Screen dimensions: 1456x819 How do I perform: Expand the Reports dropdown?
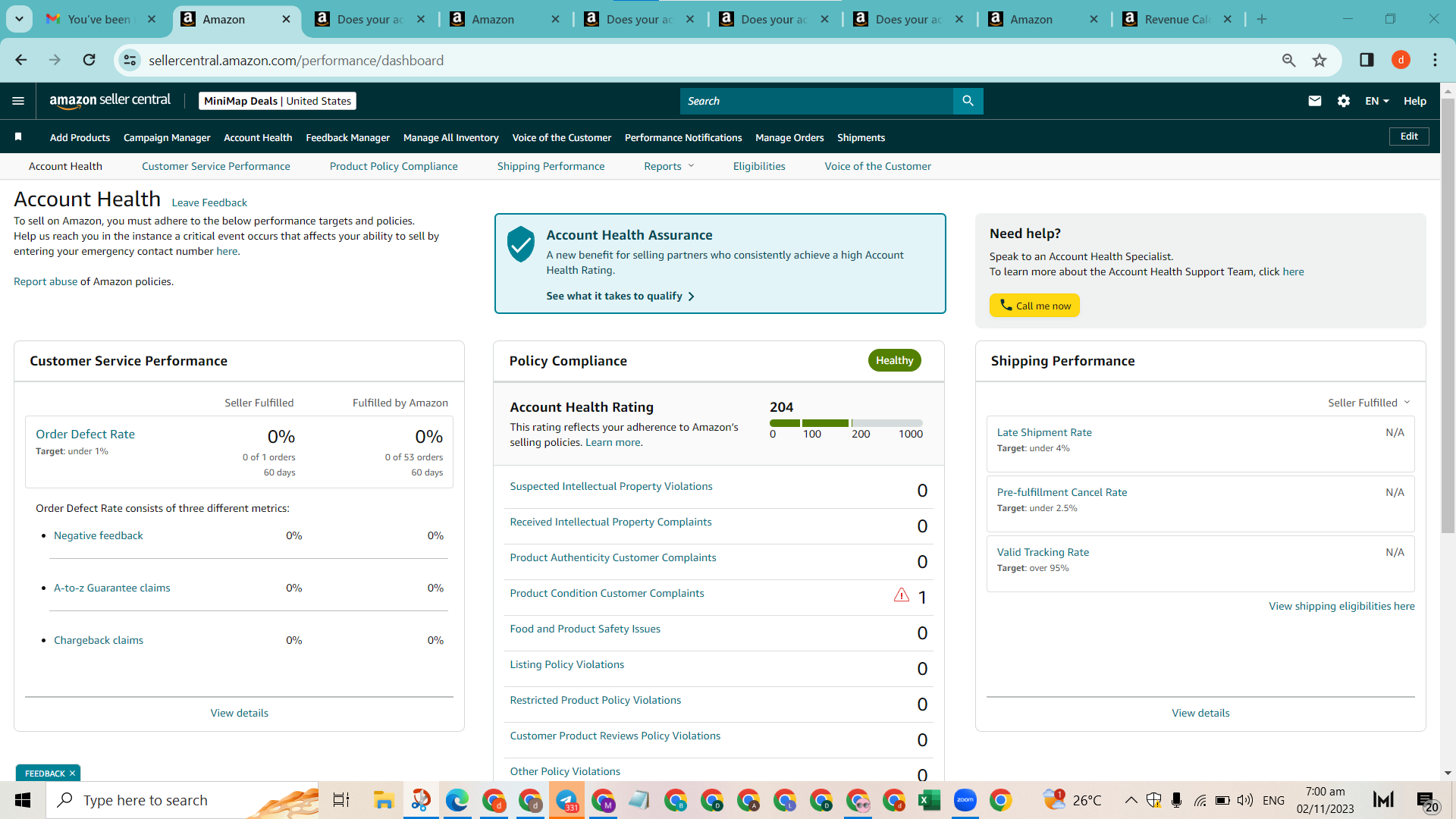tap(669, 166)
